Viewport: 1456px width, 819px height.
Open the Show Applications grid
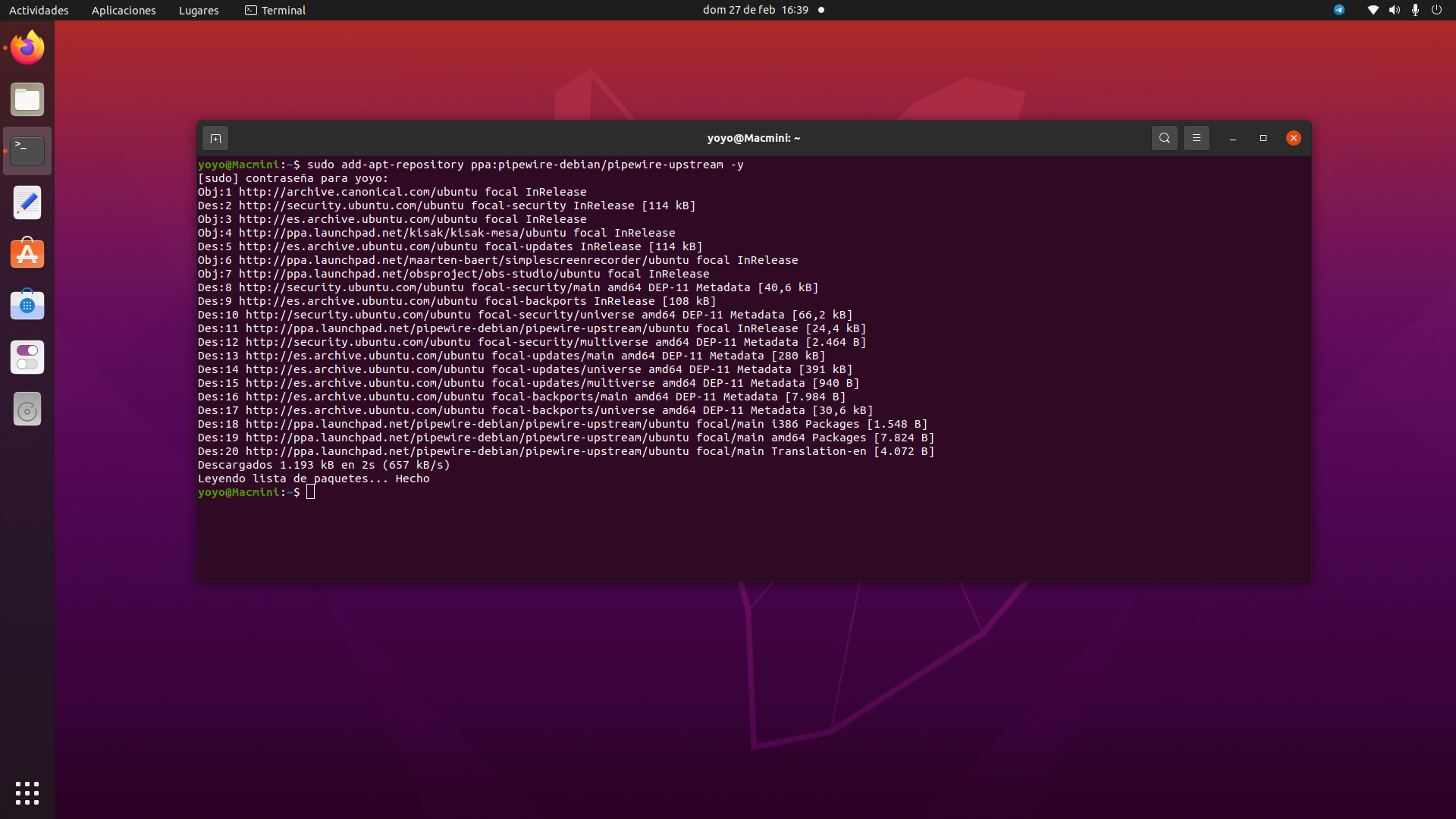tap(27, 792)
